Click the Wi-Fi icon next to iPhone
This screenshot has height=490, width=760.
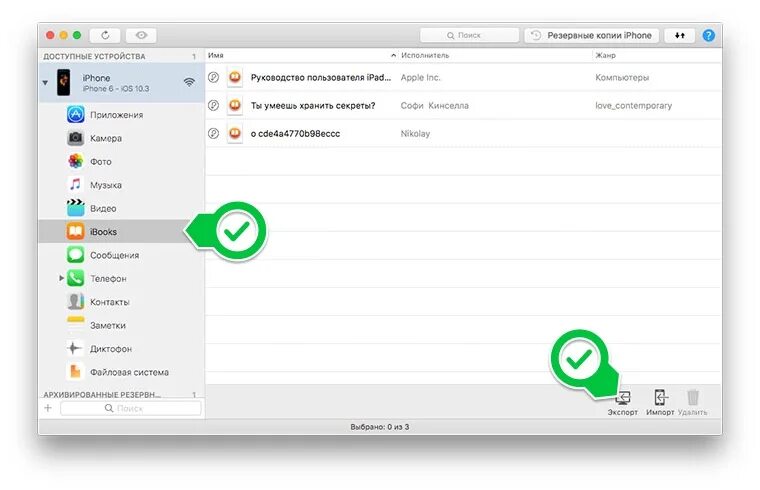tap(189, 82)
